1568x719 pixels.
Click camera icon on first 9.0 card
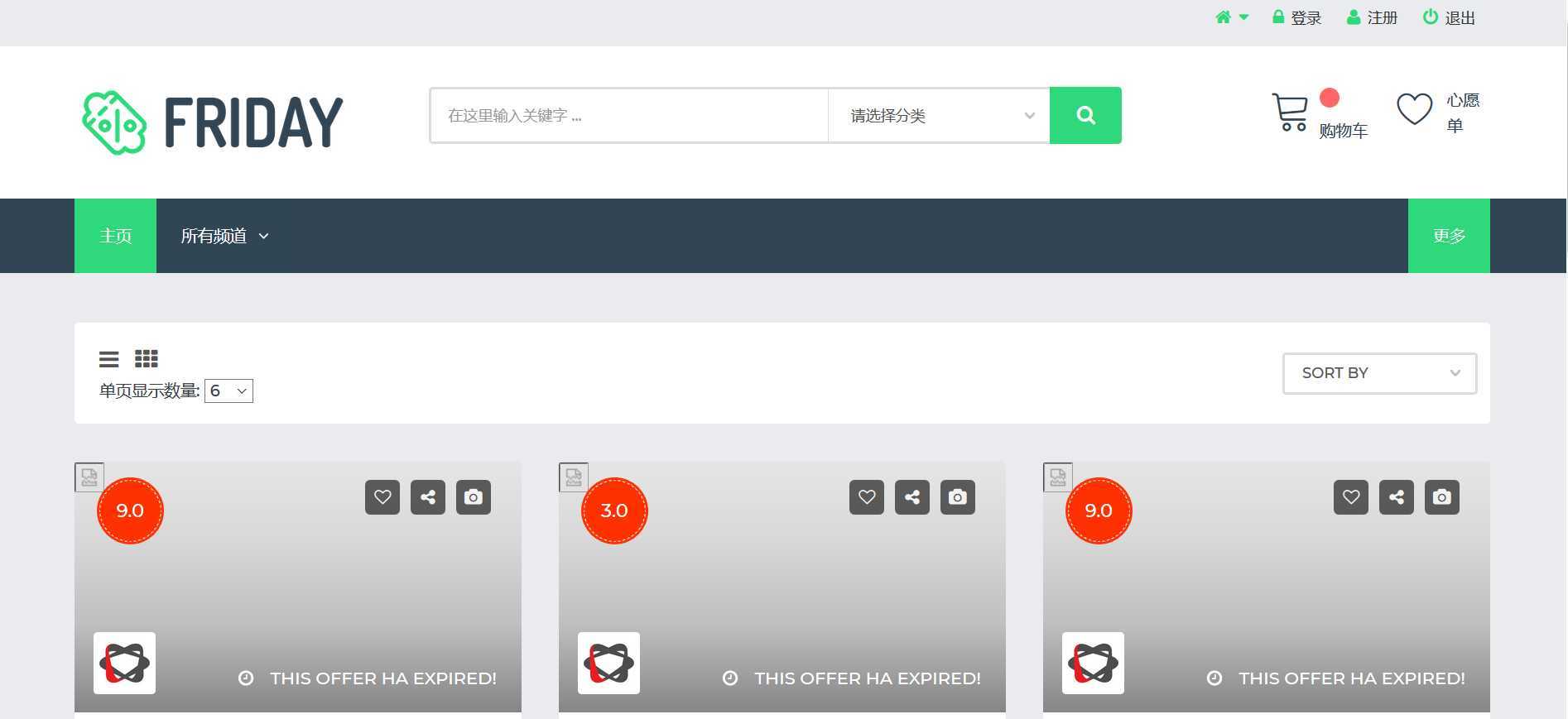pyautogui.click(x=474, y=497)
